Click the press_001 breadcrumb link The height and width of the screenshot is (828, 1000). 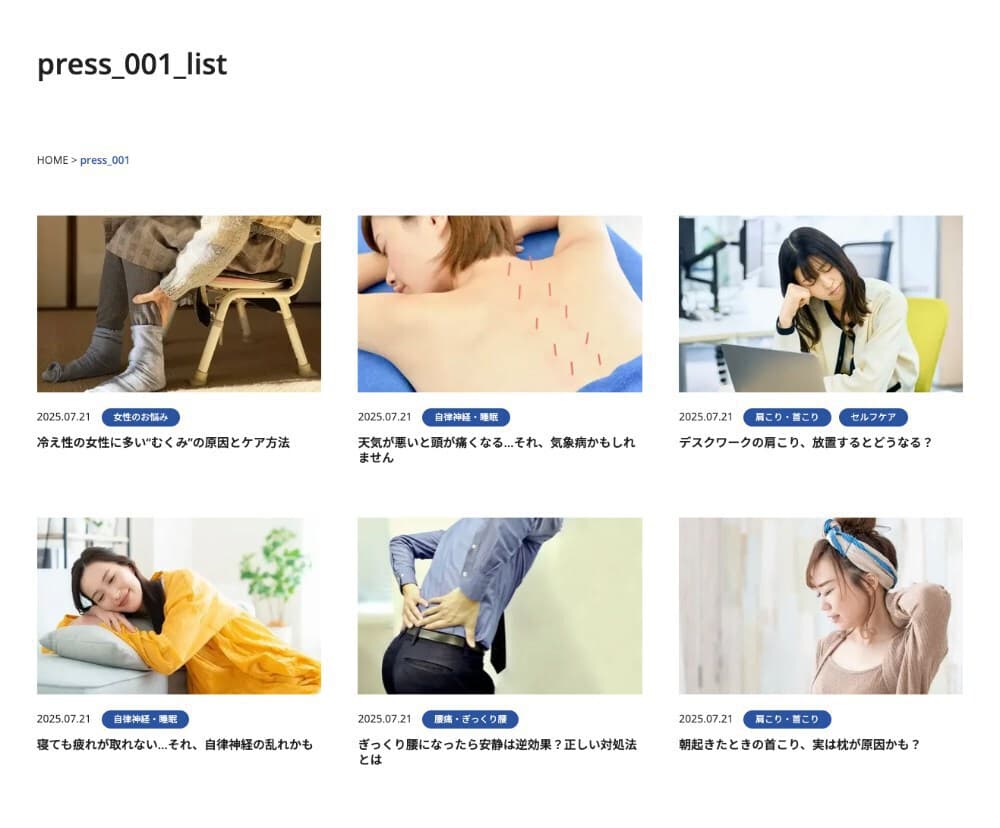105,160
